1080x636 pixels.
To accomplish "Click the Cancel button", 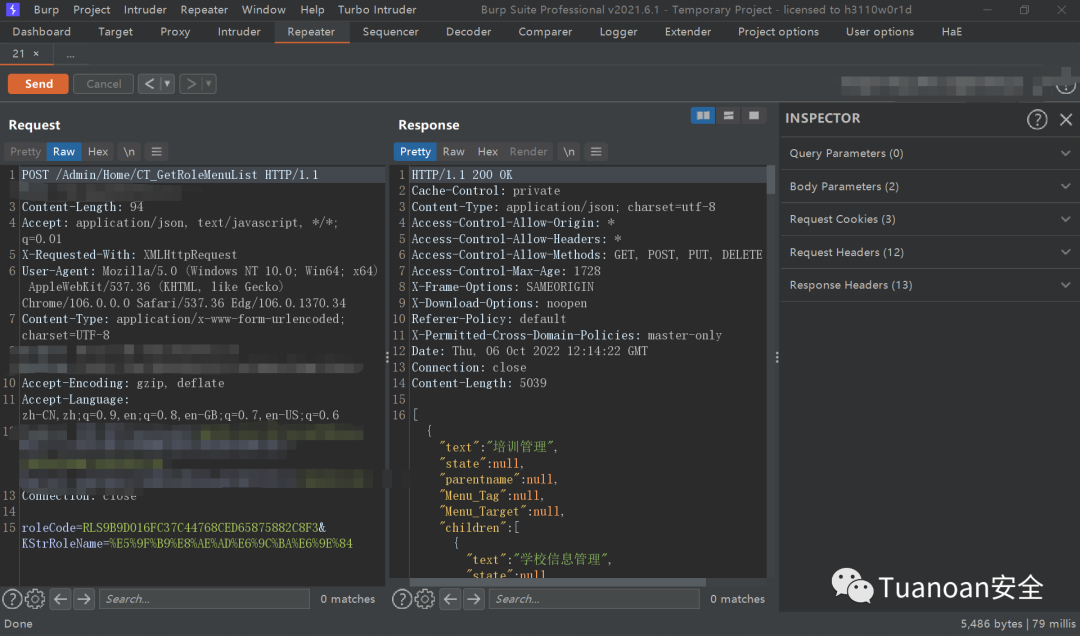I will coord(103,83).
